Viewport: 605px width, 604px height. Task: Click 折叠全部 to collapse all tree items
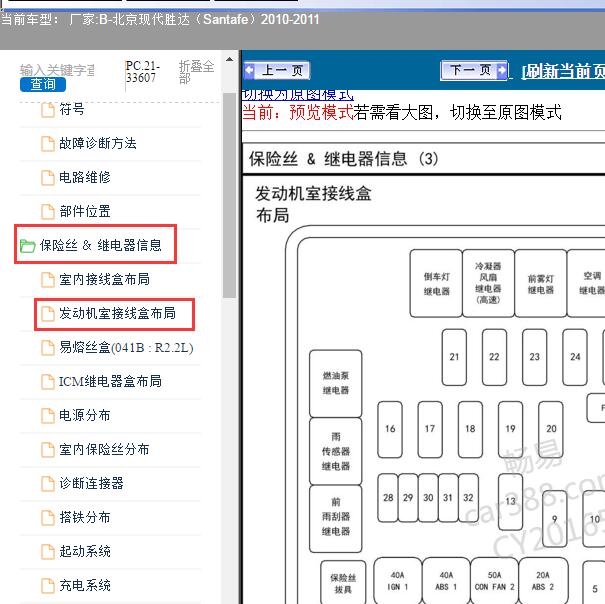196,72
